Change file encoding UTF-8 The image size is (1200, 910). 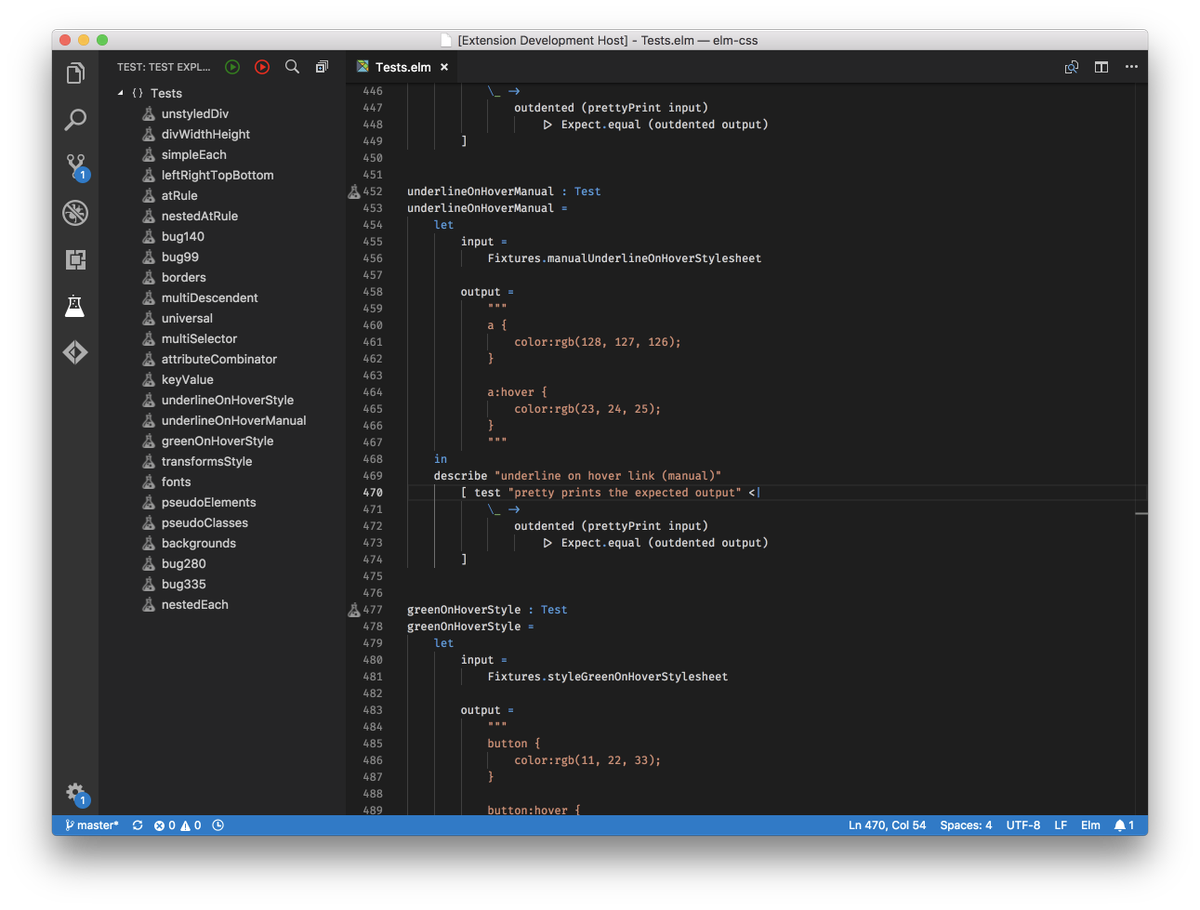pos(1023,825)
